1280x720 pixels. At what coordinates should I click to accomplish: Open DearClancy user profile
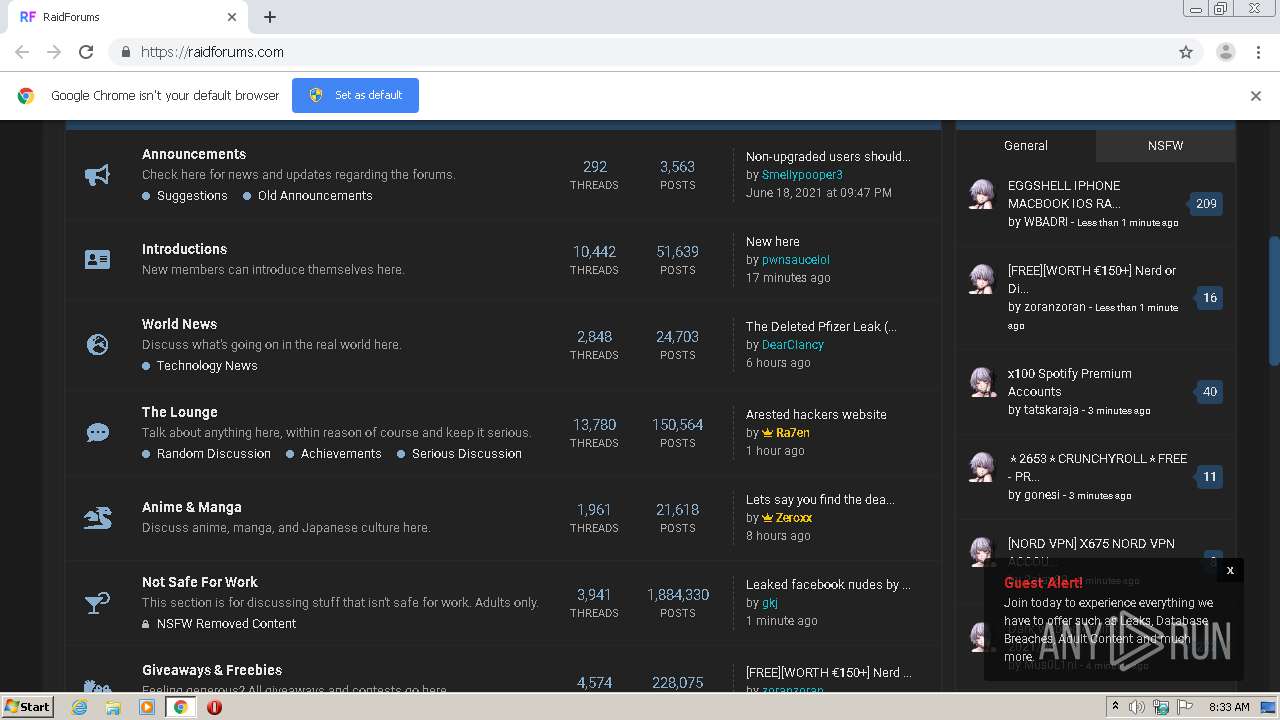pos(793,345)
